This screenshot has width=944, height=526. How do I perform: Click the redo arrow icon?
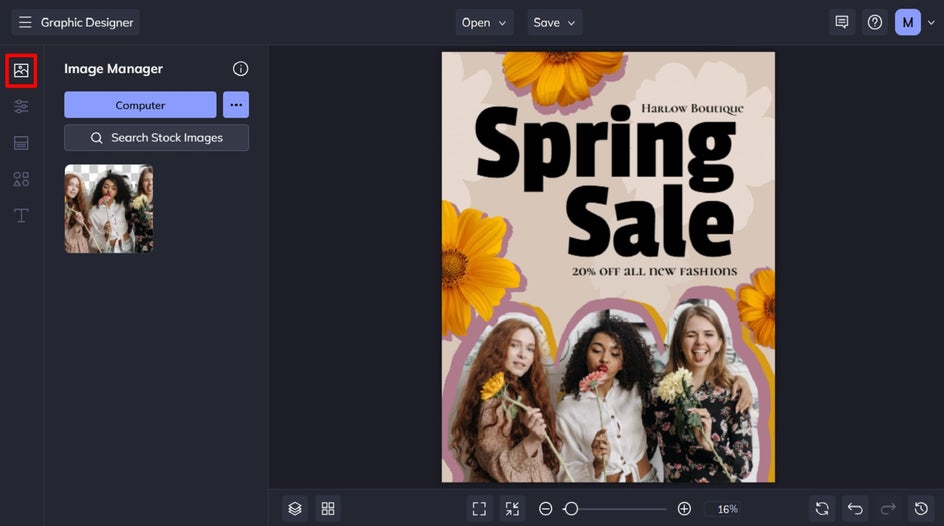888,509
